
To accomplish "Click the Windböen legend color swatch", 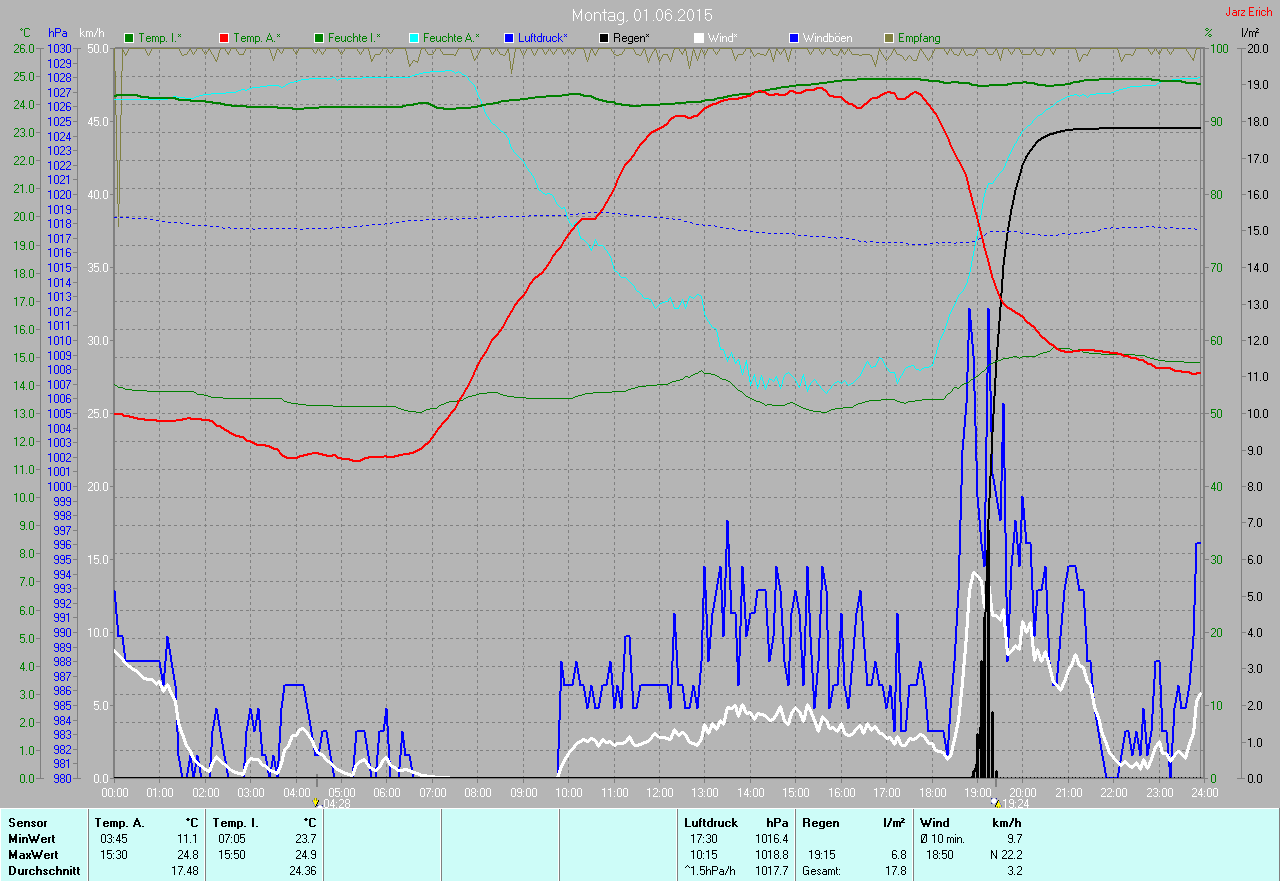I will pos(794,38).
